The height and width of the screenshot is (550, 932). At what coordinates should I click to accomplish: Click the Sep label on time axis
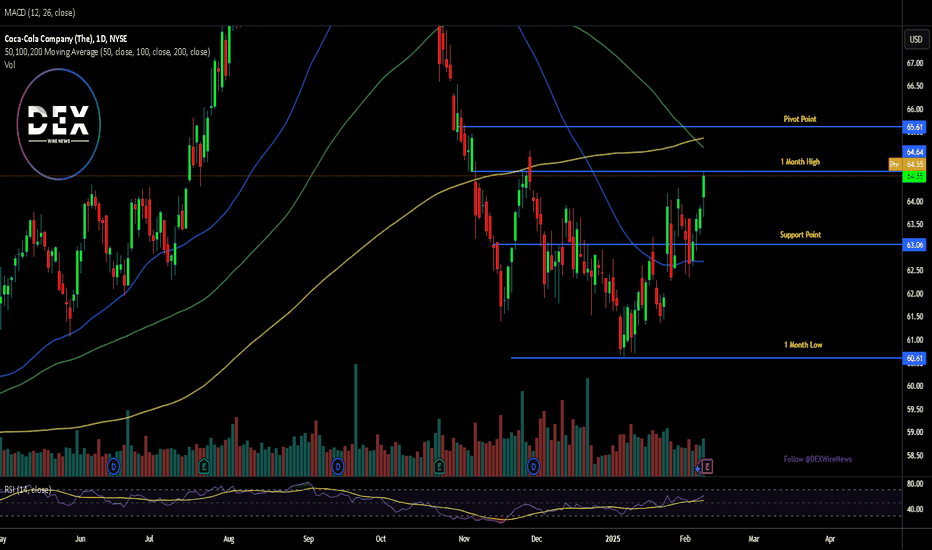pos(308,539)
